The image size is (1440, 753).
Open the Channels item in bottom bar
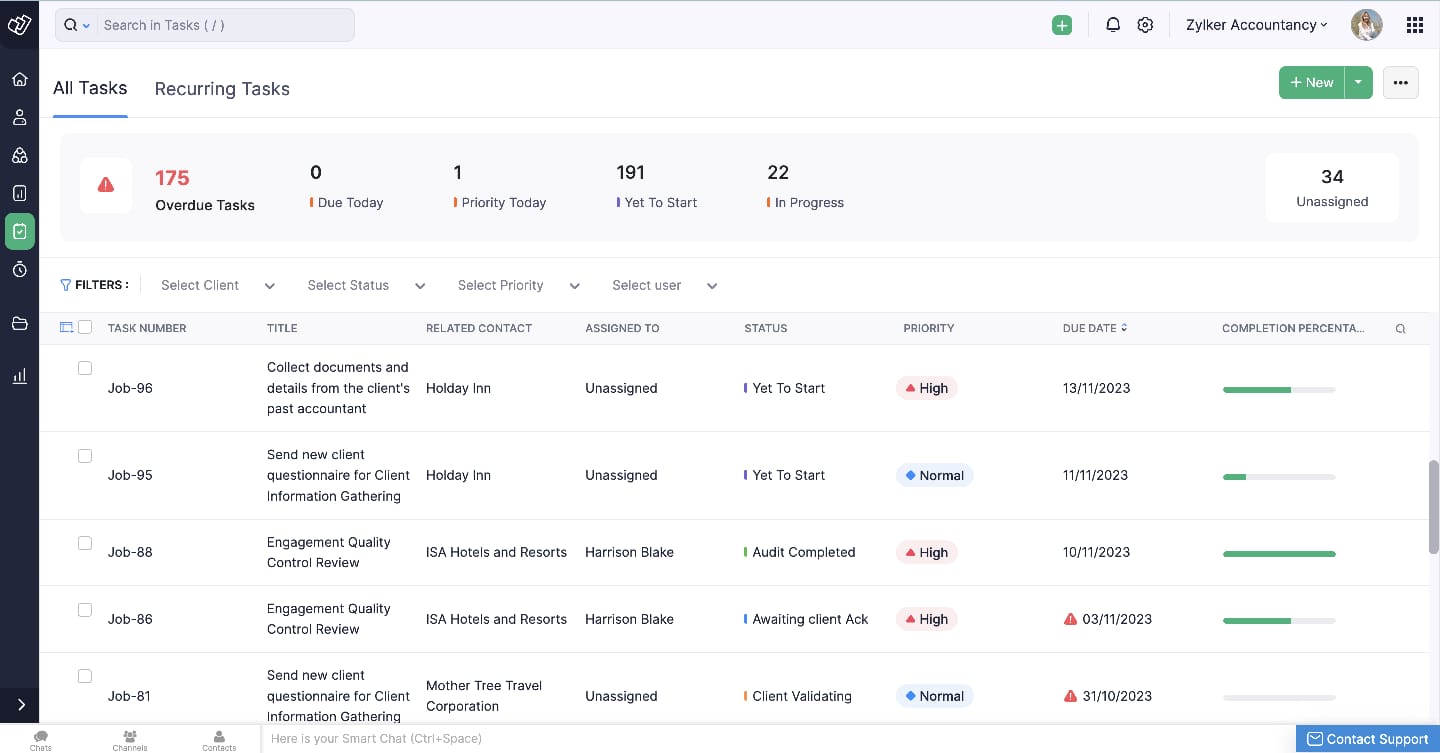pyautogui.click(x=129, y=739)
